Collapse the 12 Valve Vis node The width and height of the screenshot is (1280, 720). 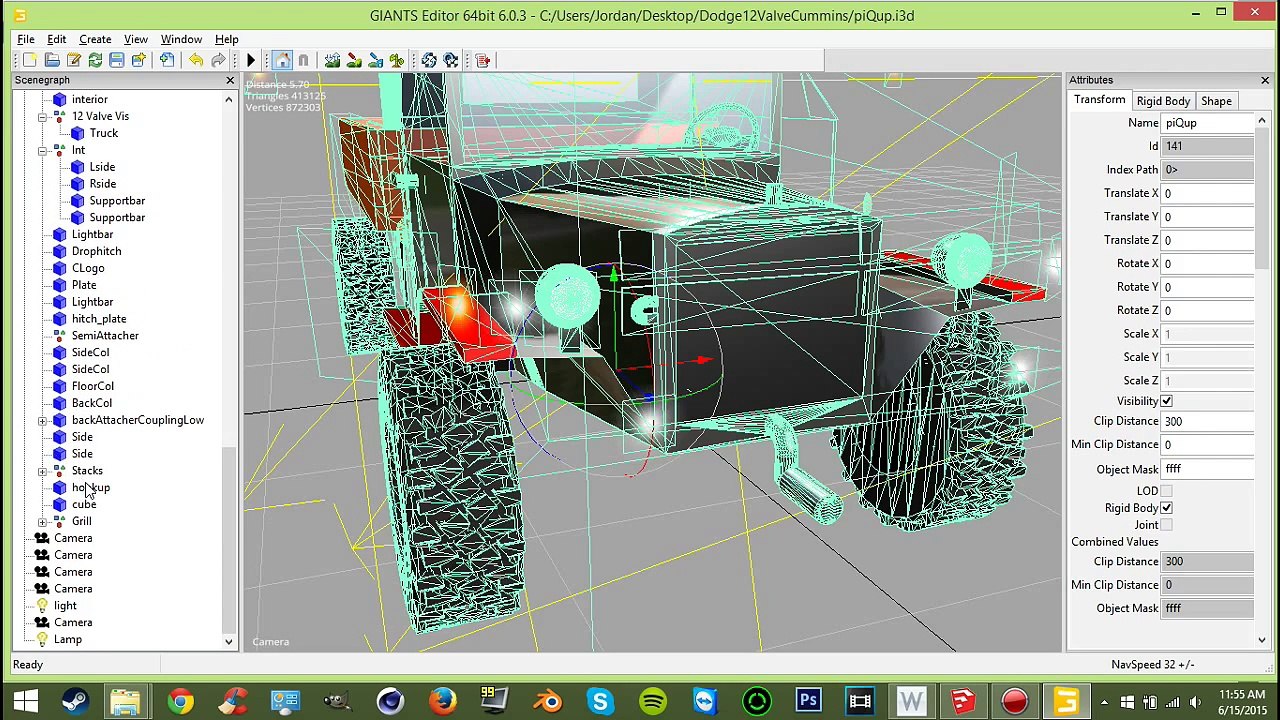(x=42, y=116)
